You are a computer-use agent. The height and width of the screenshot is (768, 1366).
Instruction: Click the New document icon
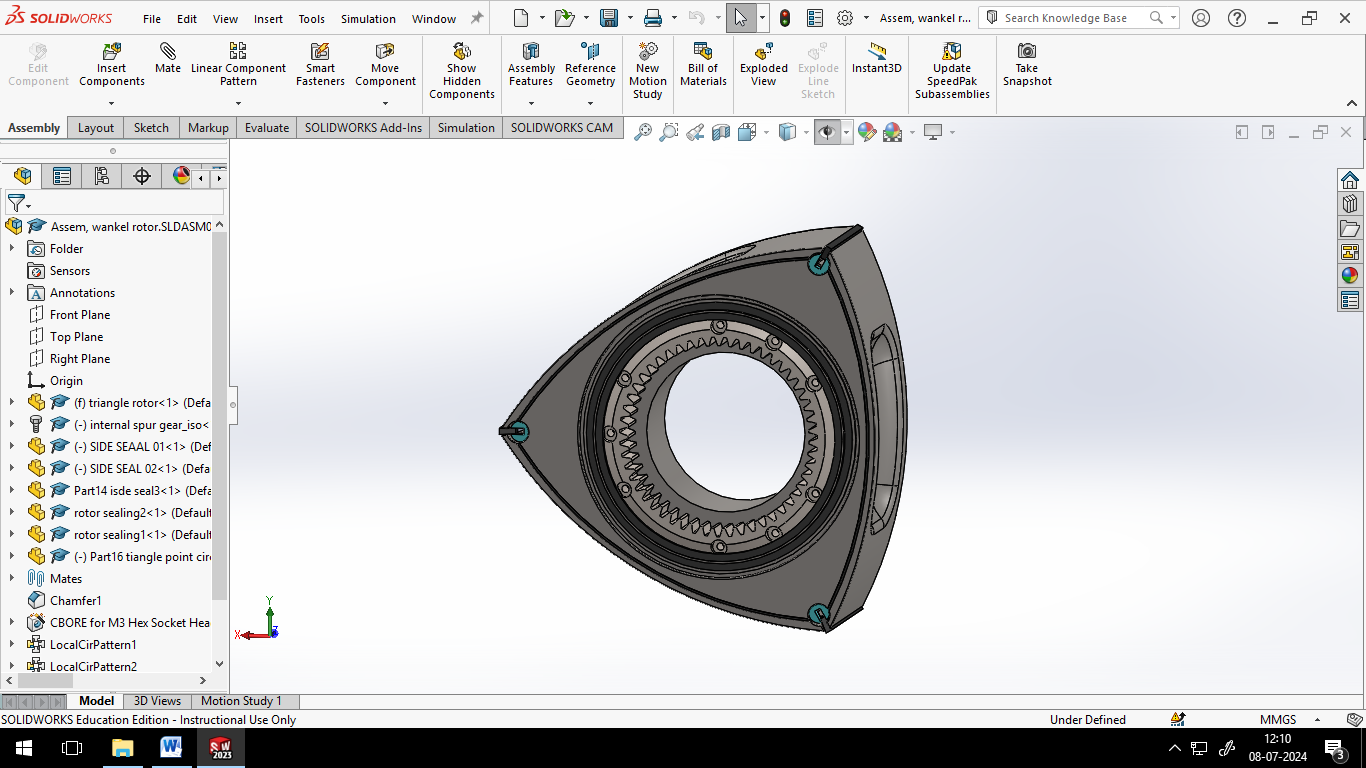click(521, 18)
